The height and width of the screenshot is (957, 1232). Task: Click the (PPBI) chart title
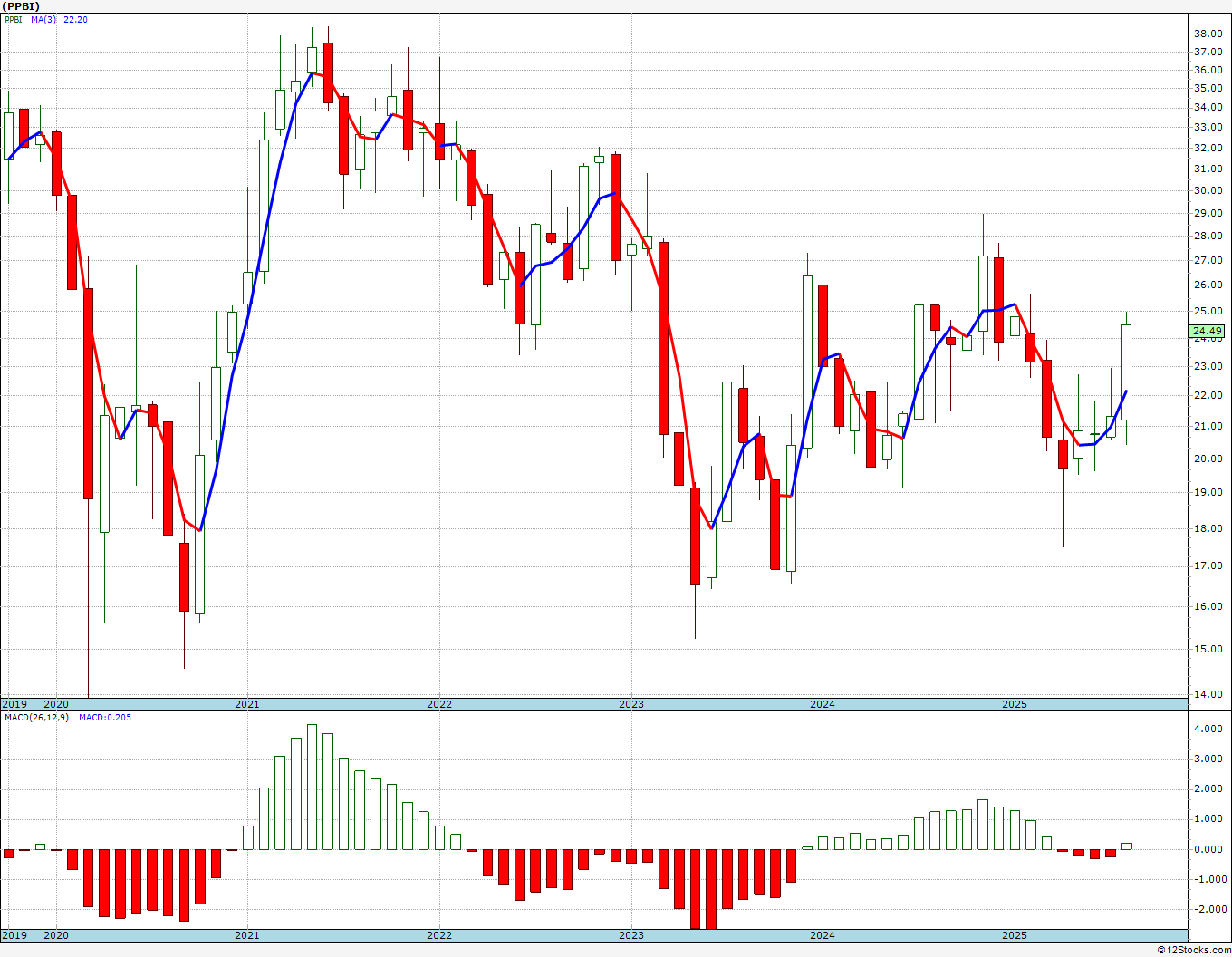pyautogui.click(x=21, y=6)
